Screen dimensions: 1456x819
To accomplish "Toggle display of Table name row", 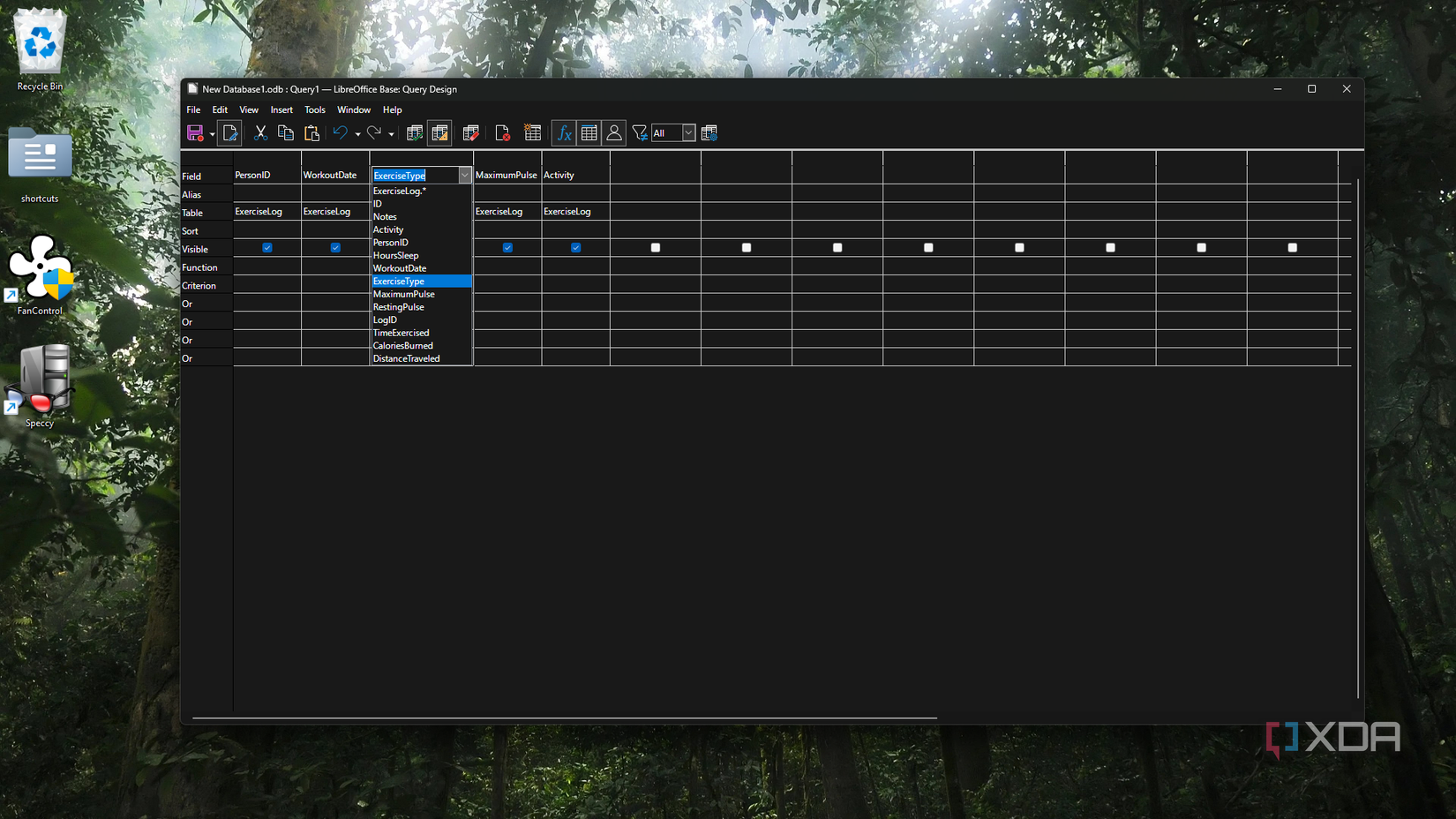I will pyautogui.click(x=589, y=132).
